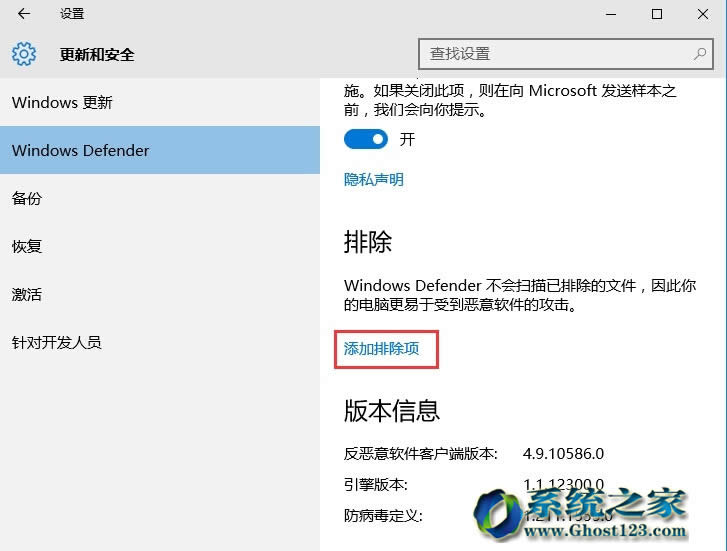This screenshot has width=727, height=551.
Task: Open the 针对开发人员 page
Action: tap(57, 342)
